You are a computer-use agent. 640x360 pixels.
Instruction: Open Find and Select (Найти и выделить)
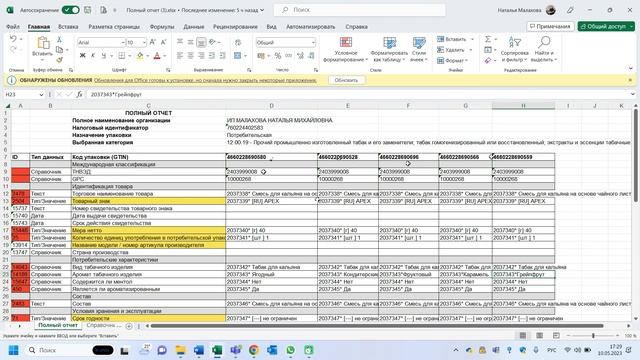544,49
